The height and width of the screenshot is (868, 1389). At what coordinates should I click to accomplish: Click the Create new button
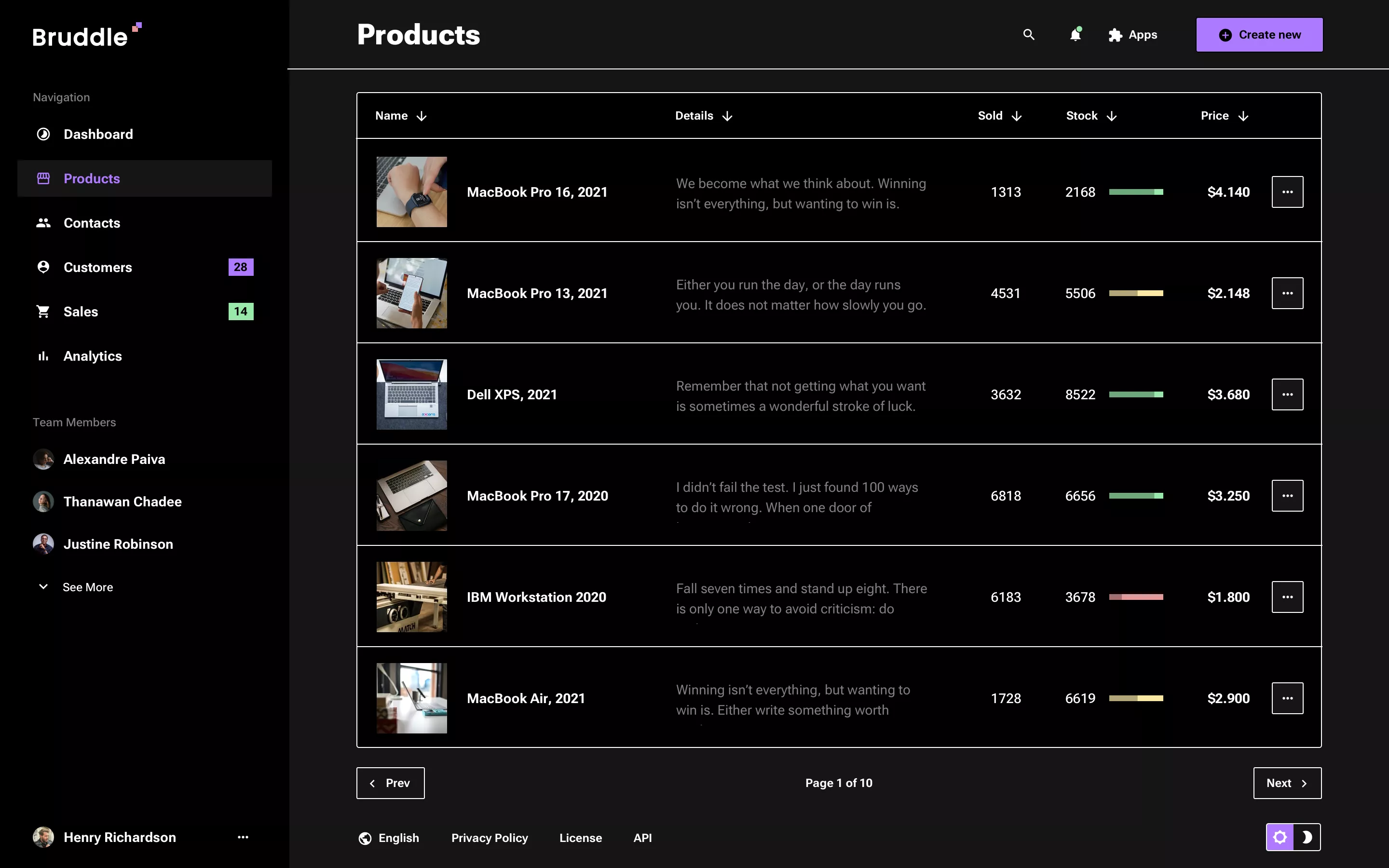(1259, 34)
